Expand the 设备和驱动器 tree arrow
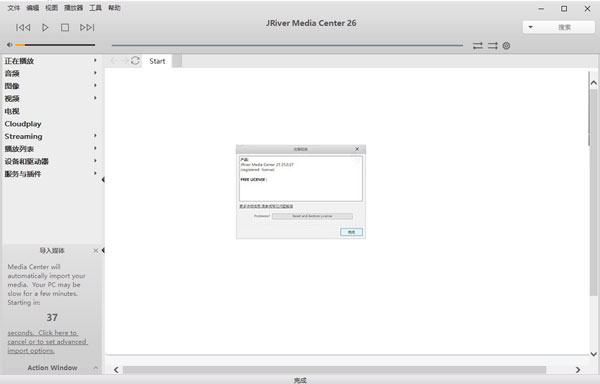Image resolution: width=600 pixels, height=384 pixels. [95, 161]
